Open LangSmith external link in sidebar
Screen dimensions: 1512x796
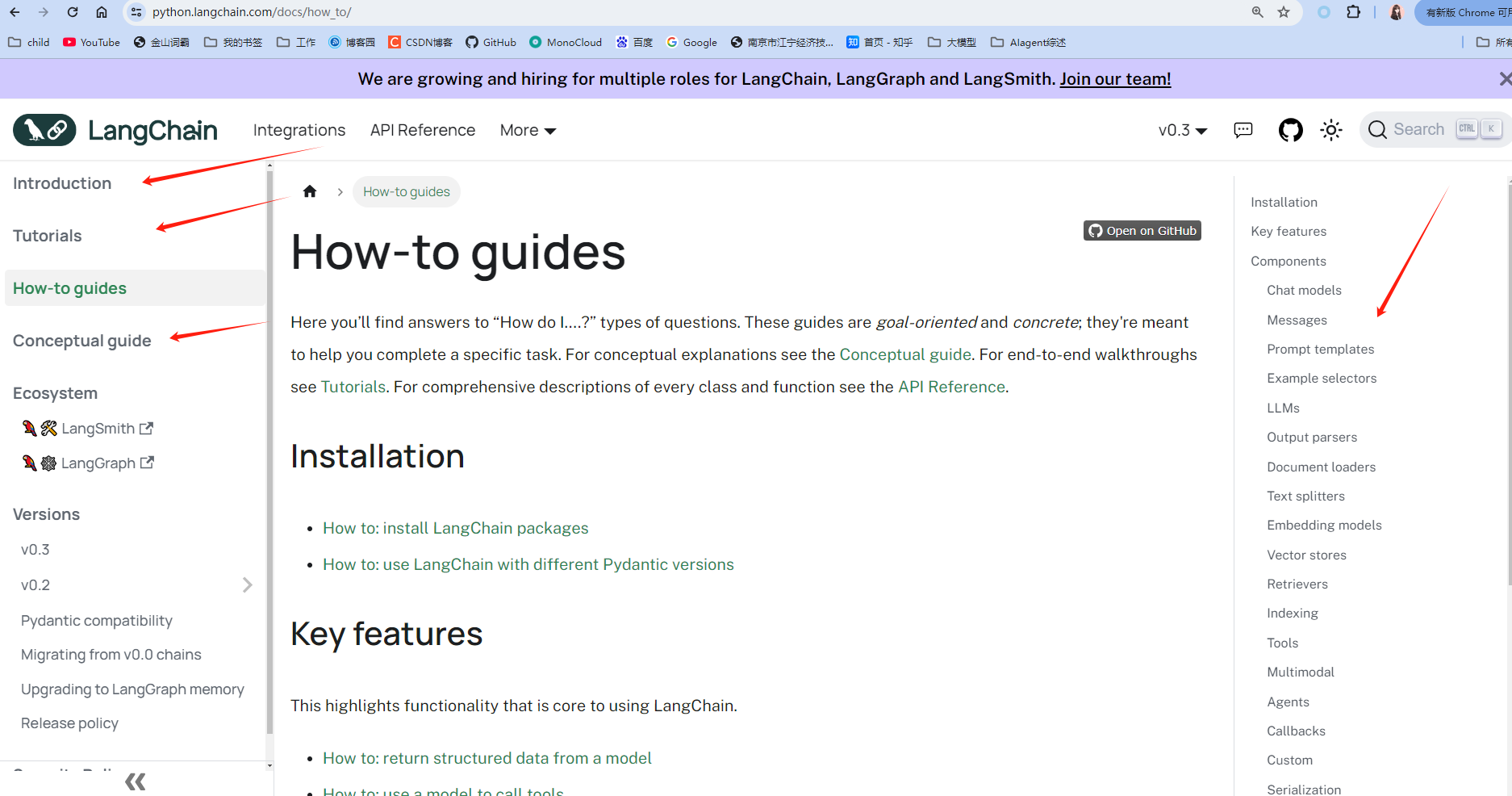[88, 428]
